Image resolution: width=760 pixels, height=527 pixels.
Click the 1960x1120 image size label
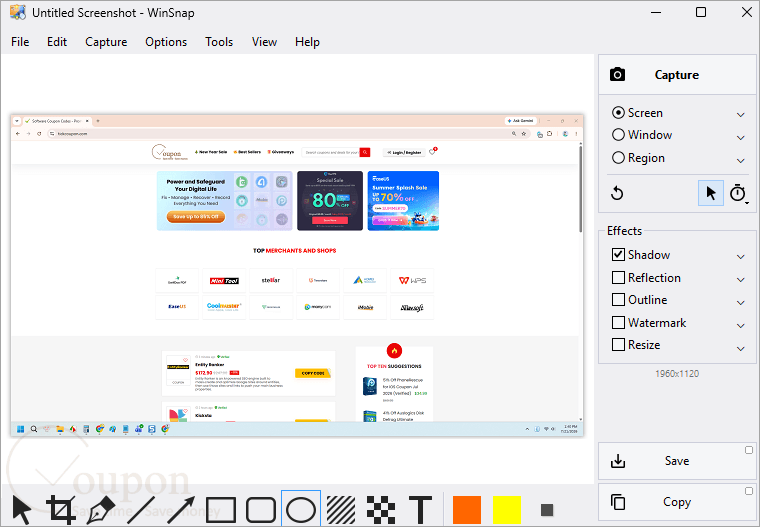[677, 374]
